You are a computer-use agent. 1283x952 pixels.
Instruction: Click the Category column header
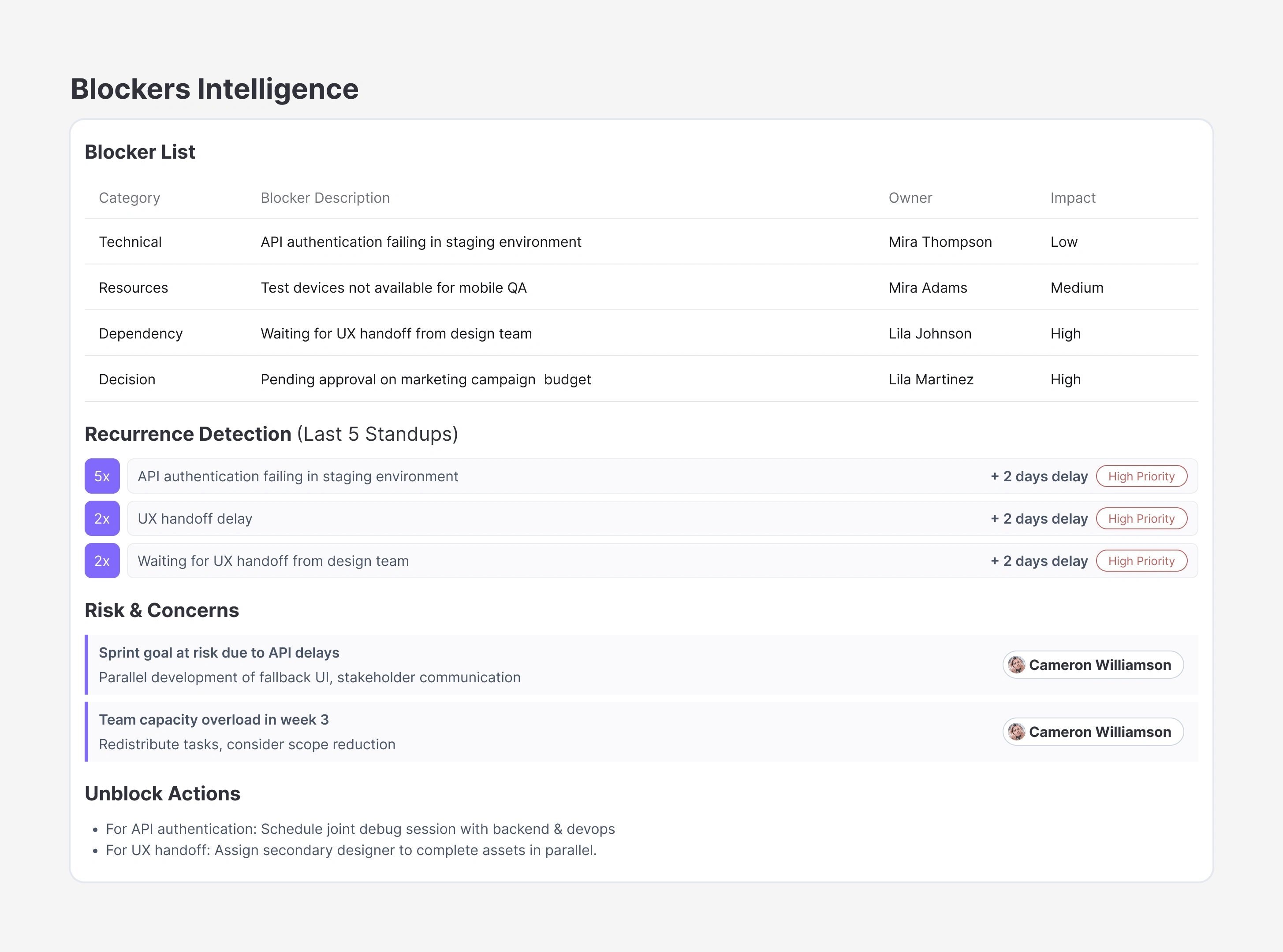[x=130, y=197]
